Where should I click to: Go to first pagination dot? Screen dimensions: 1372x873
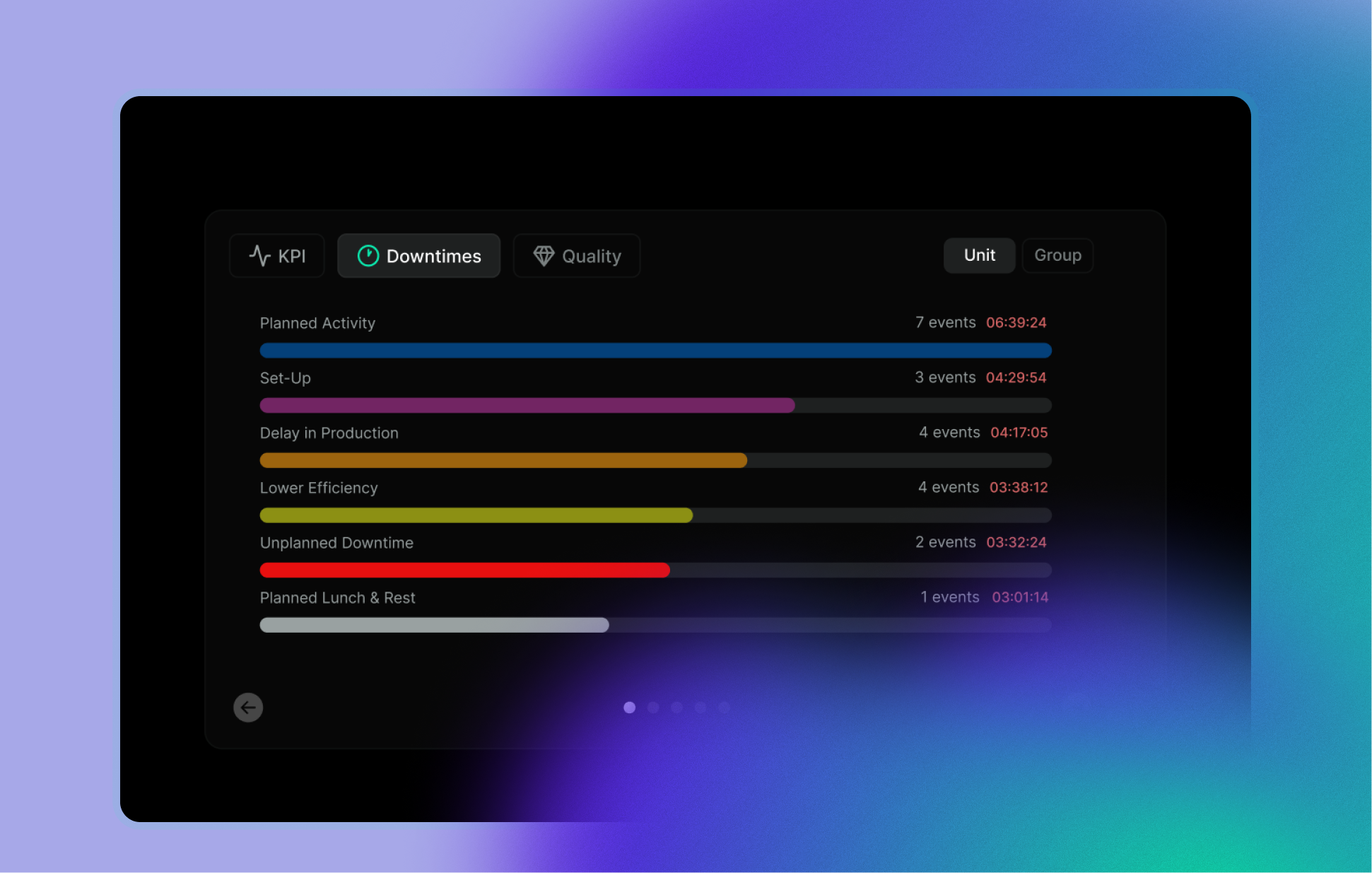[x=629, y=708]
